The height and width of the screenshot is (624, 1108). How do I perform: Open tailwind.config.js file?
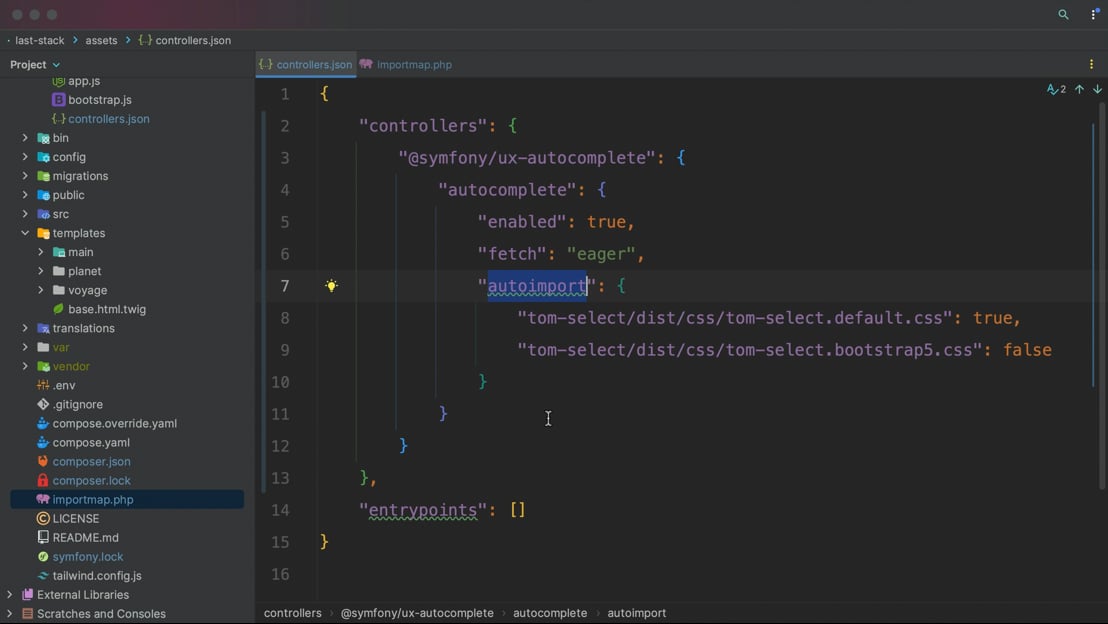(96, 575)
